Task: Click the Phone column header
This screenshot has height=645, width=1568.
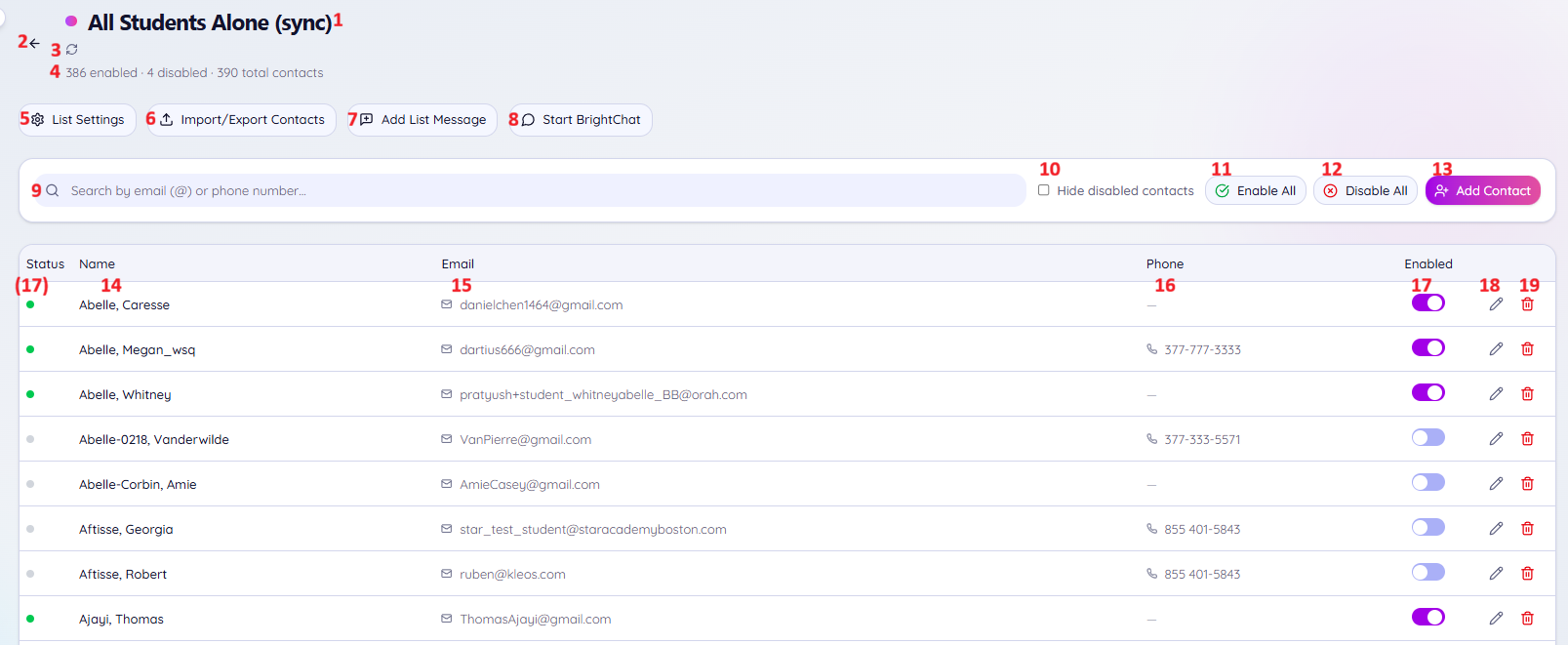Action: 1165,263
